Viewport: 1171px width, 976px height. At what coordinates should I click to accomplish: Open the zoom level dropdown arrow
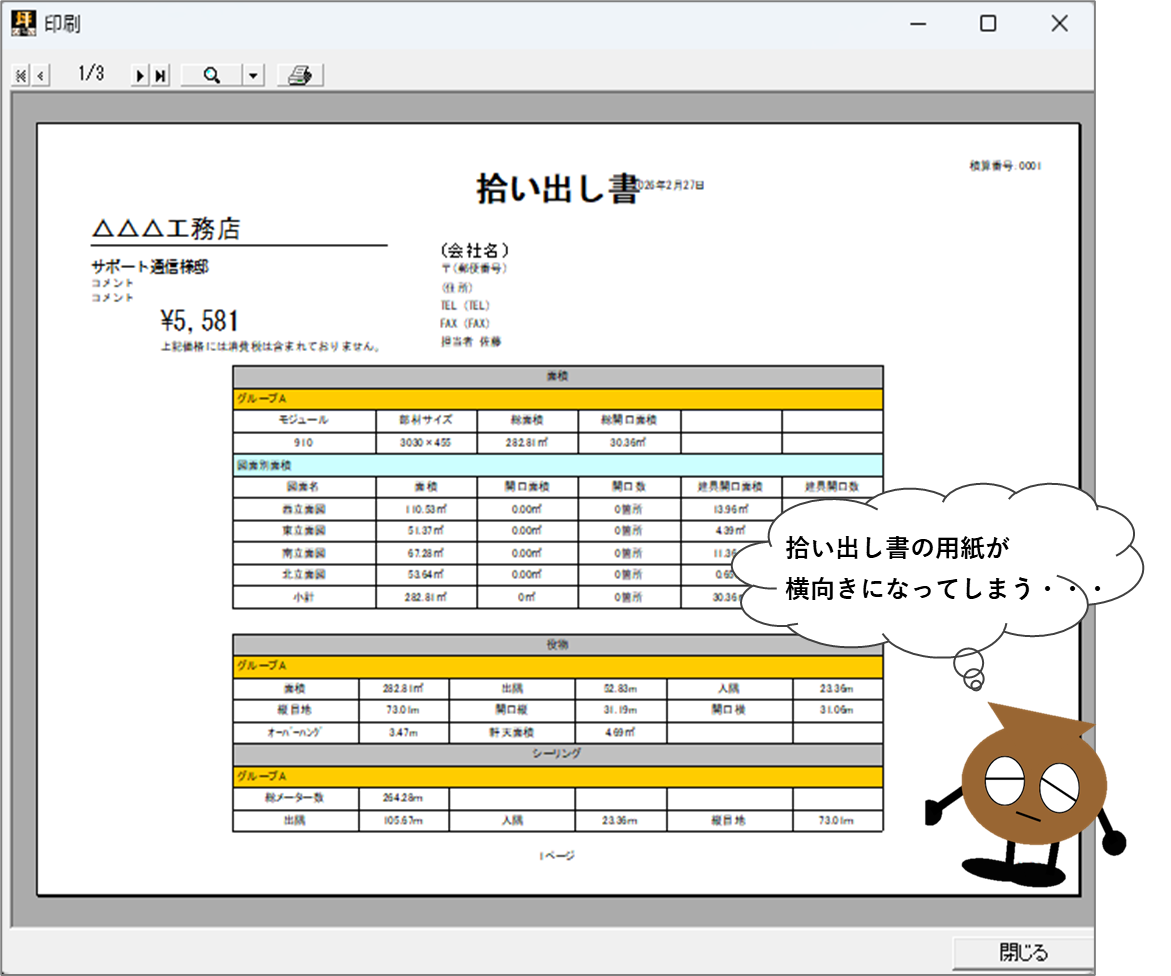click(253, 76)
